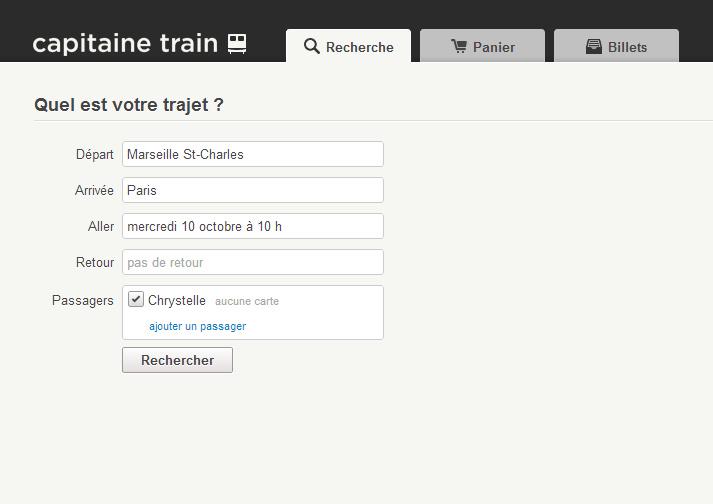Focus the Départ field with Marseille St-Charles

[x=253, y=154]
